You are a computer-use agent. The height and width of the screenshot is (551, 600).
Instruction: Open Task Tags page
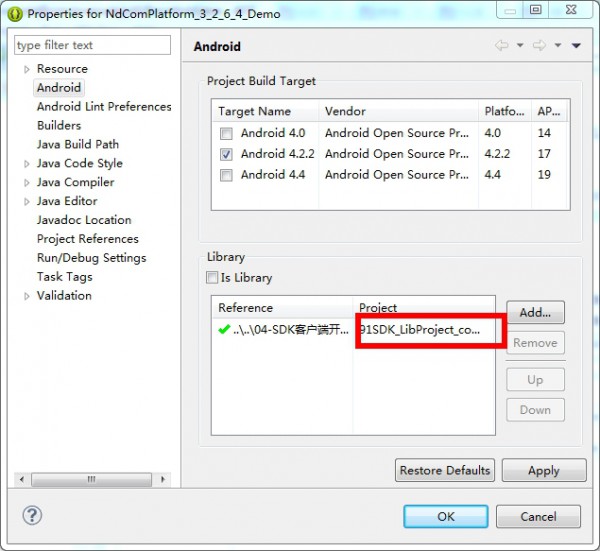point(65,277)
